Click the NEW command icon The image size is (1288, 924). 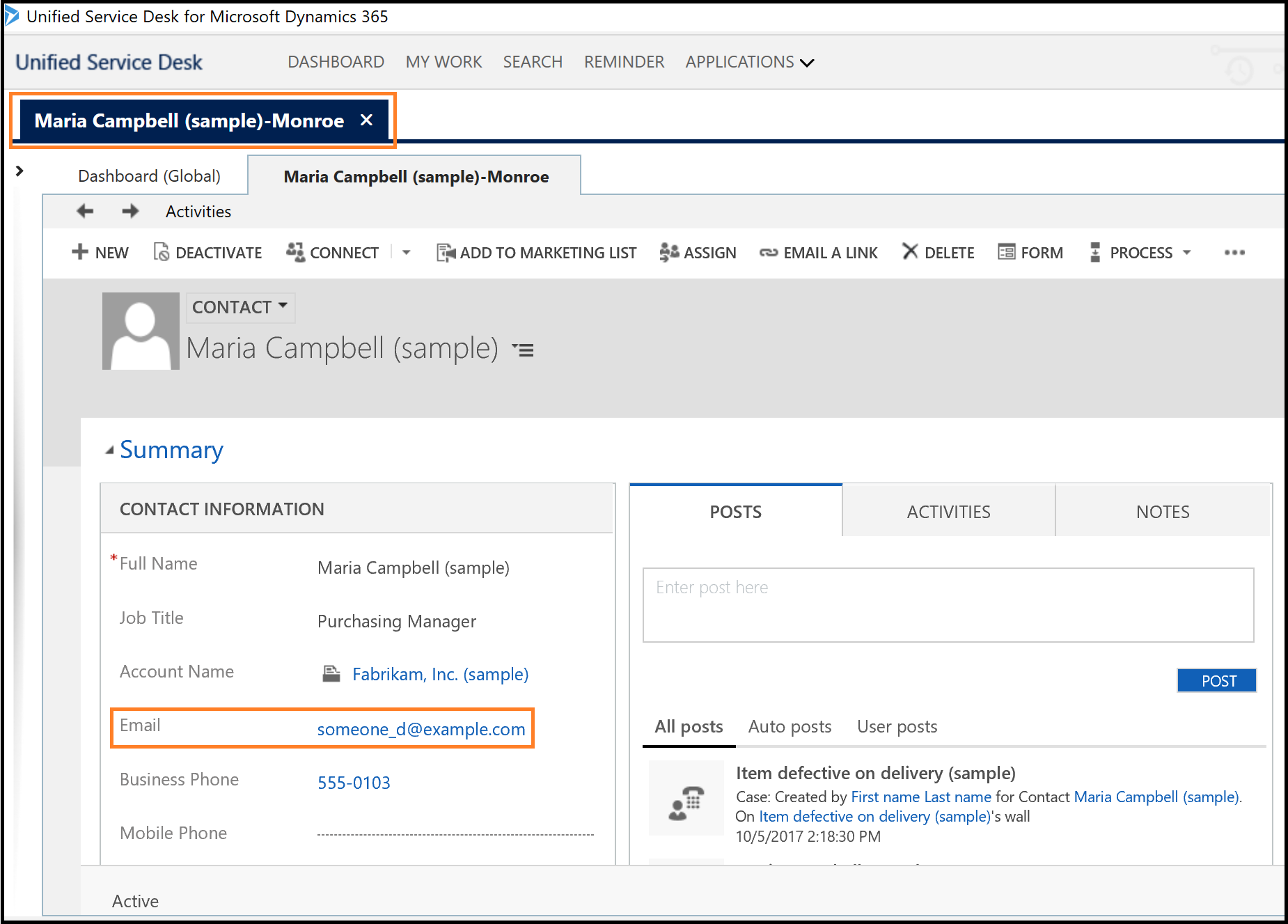click(x=80, y=252)
